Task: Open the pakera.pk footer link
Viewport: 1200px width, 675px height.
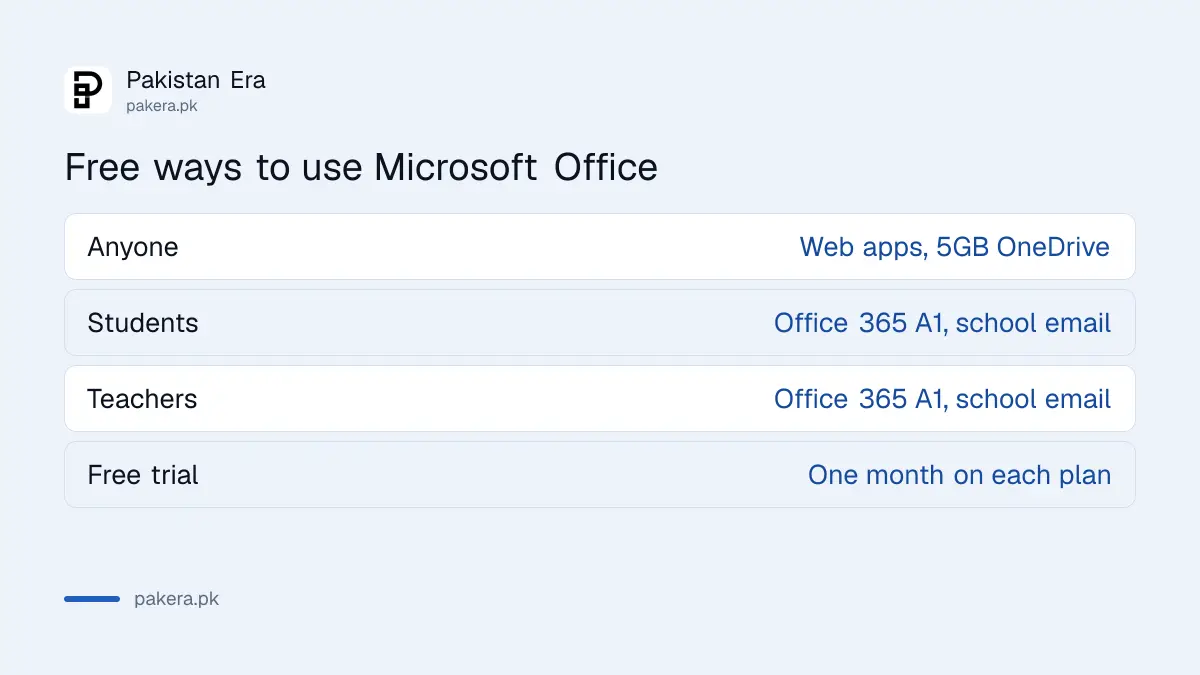Action: (176, 599)
